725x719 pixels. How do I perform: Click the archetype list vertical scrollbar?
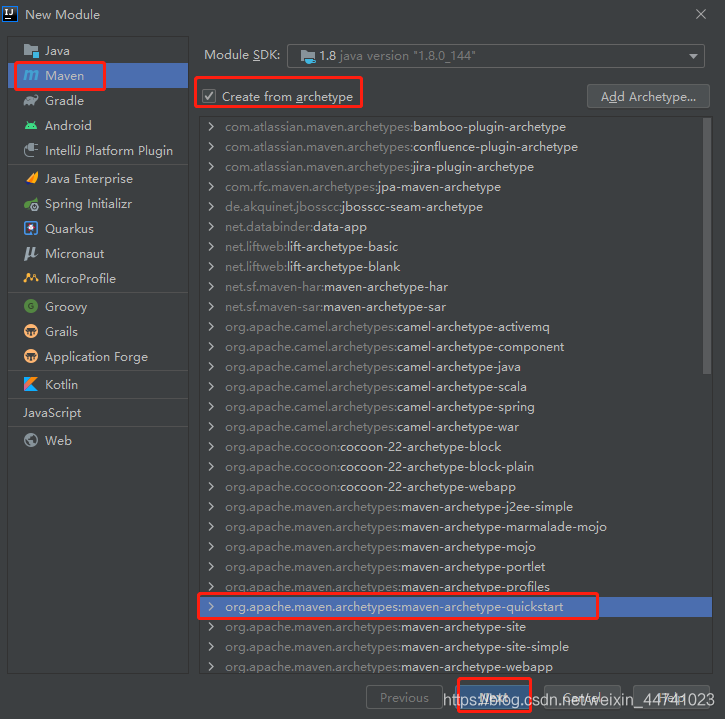707,246
